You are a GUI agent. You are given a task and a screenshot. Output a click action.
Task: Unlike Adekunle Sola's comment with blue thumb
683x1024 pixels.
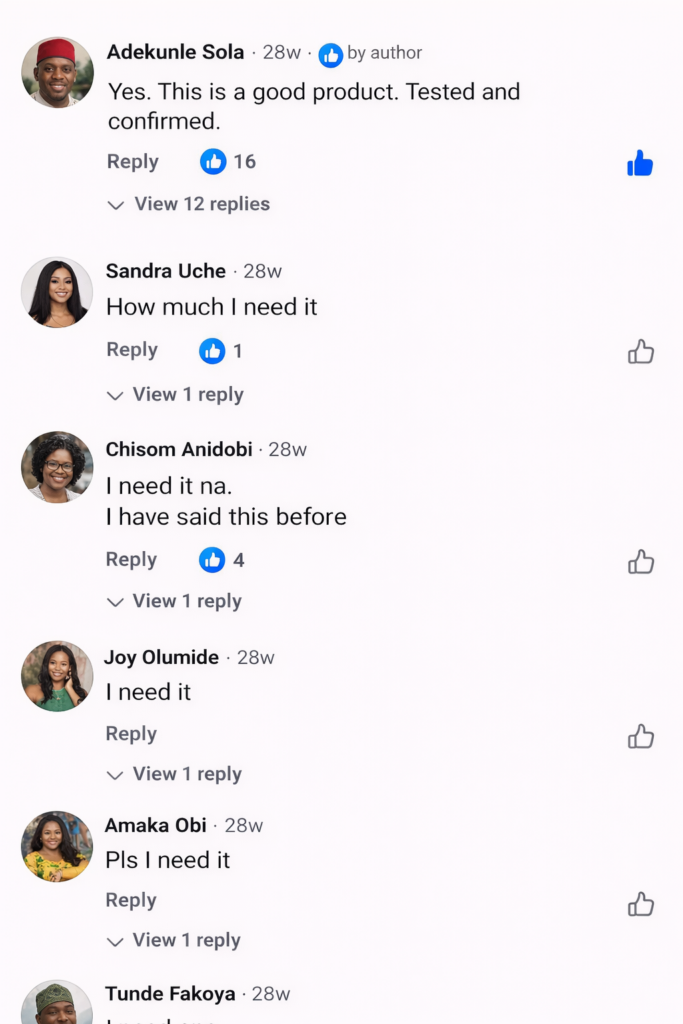(x=640, y=163)
